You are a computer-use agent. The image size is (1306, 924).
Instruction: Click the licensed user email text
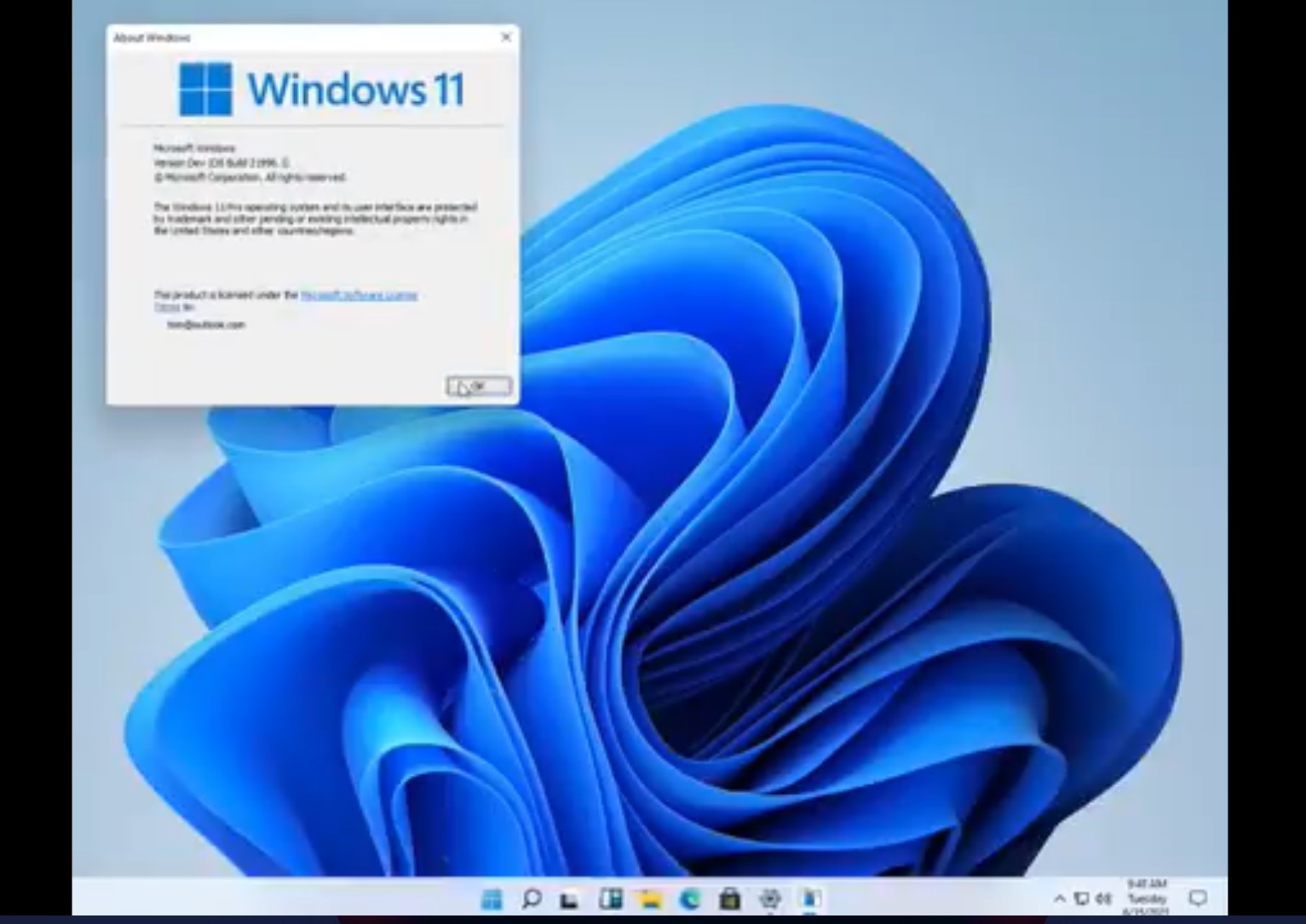tap(206, 324)
